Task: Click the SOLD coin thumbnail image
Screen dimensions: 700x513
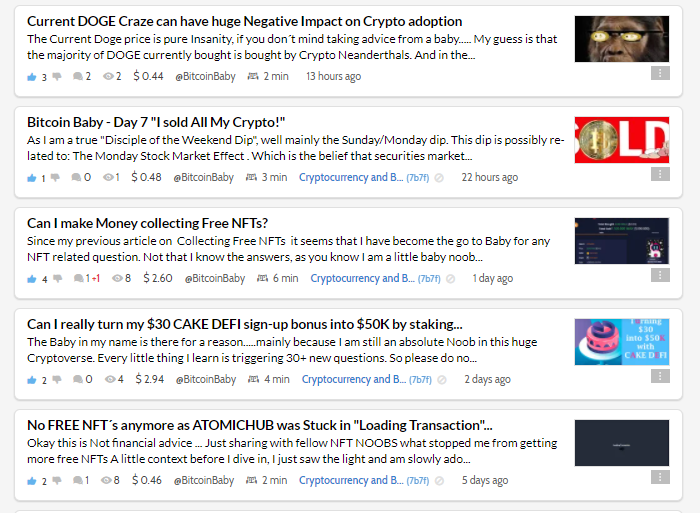Action: 622,140
